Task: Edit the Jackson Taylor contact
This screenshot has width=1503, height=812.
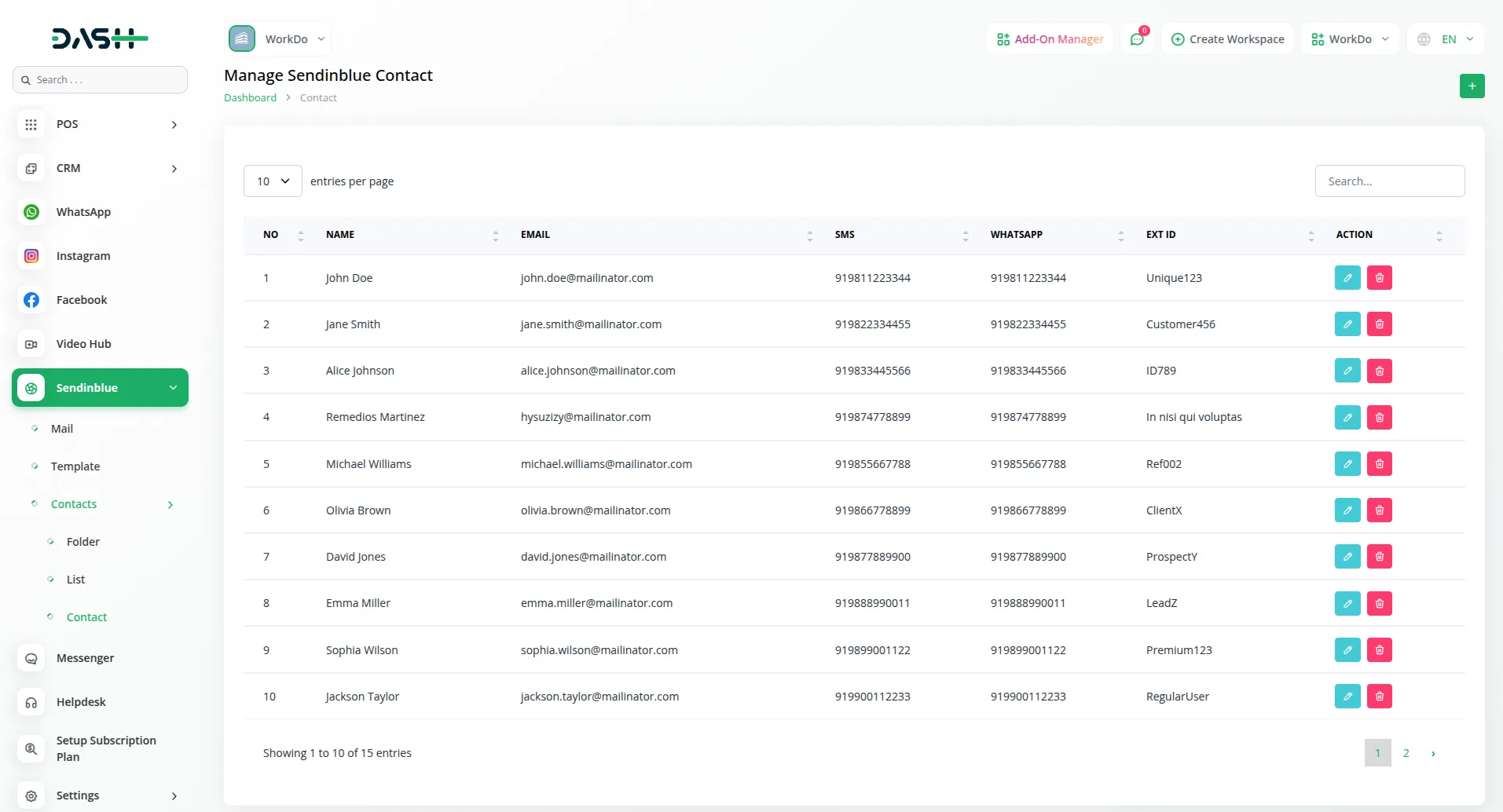Action: (1347, 697)
